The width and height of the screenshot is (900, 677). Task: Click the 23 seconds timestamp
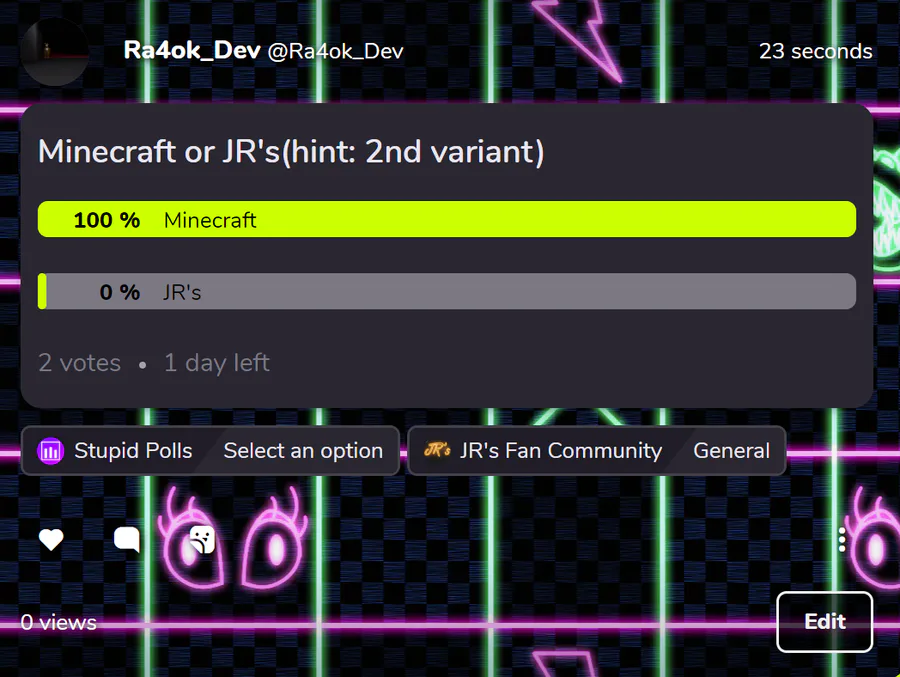[x=816, y=52]
